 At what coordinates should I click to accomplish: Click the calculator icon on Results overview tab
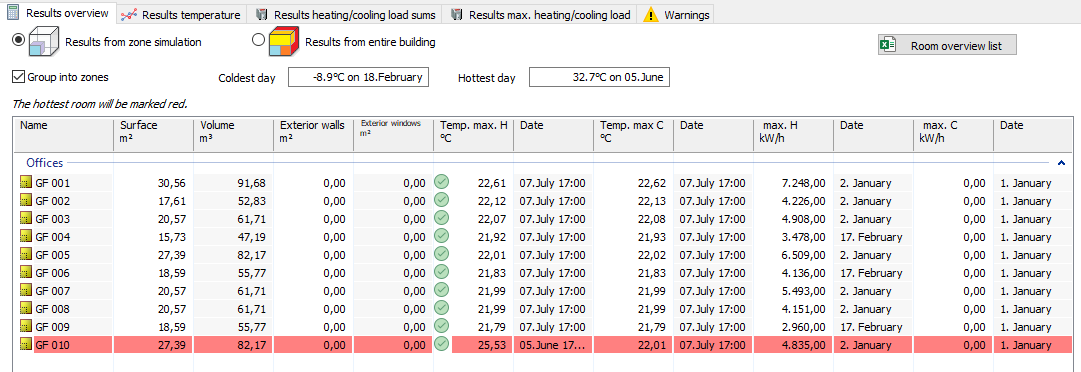13,12
